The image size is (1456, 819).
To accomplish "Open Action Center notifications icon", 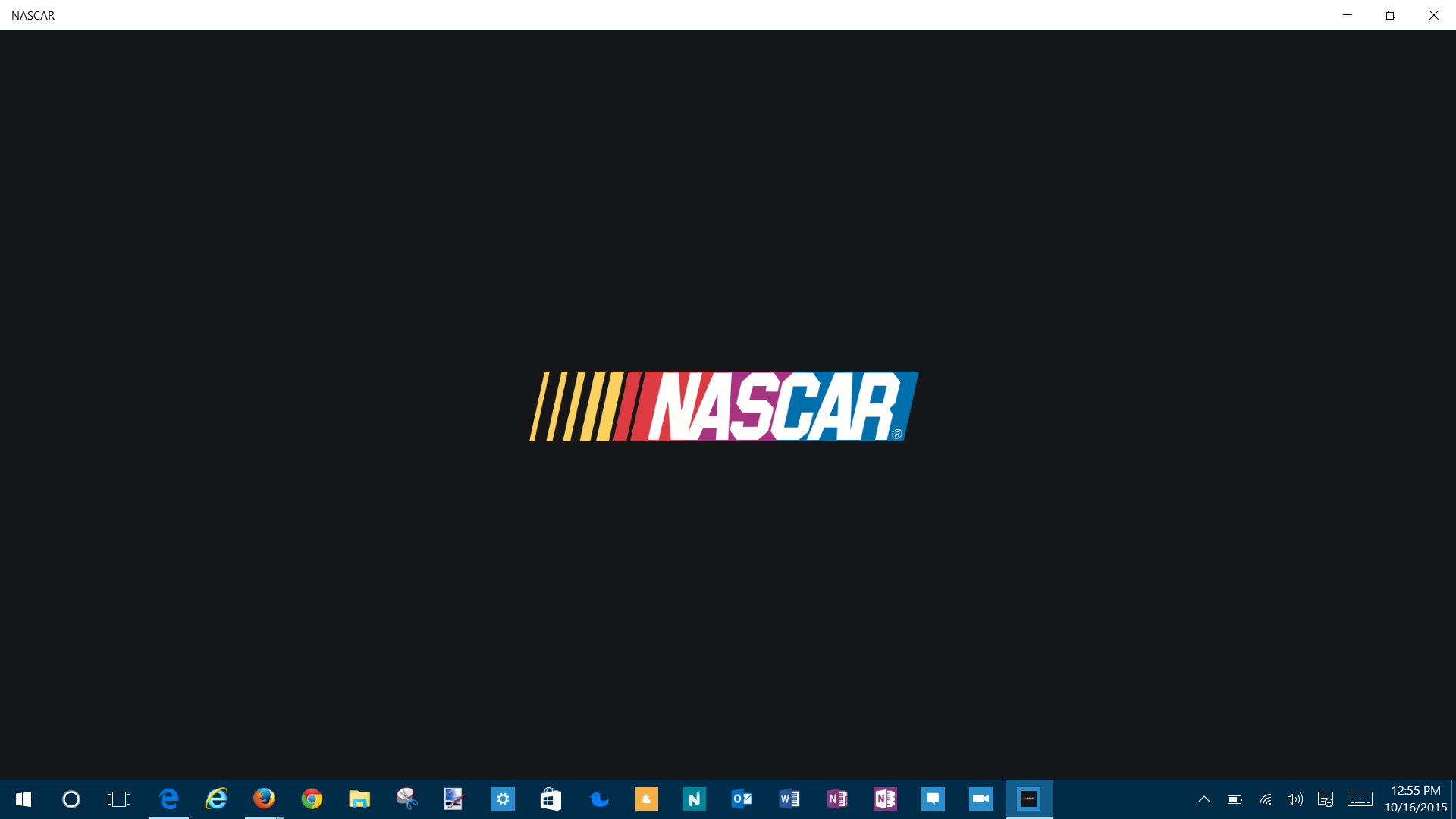I will pos(1325,799).
